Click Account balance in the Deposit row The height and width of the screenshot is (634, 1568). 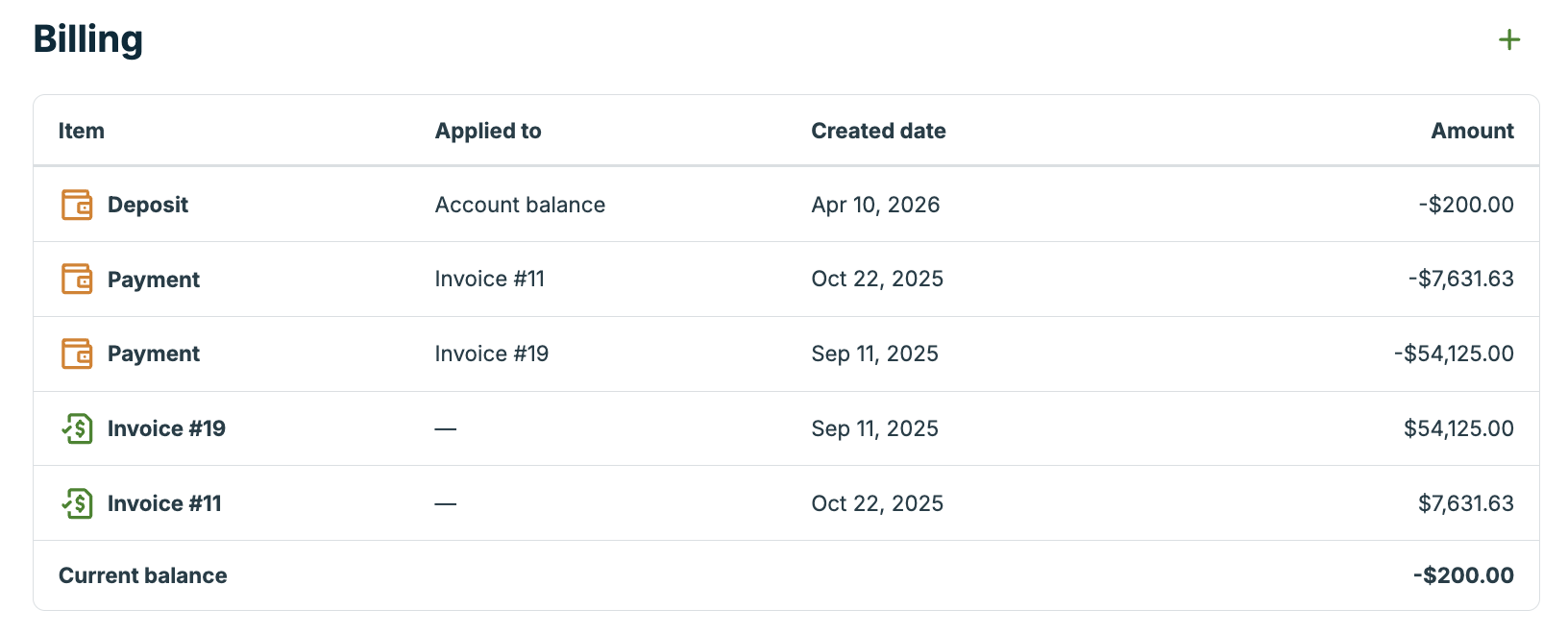point(520,205)
